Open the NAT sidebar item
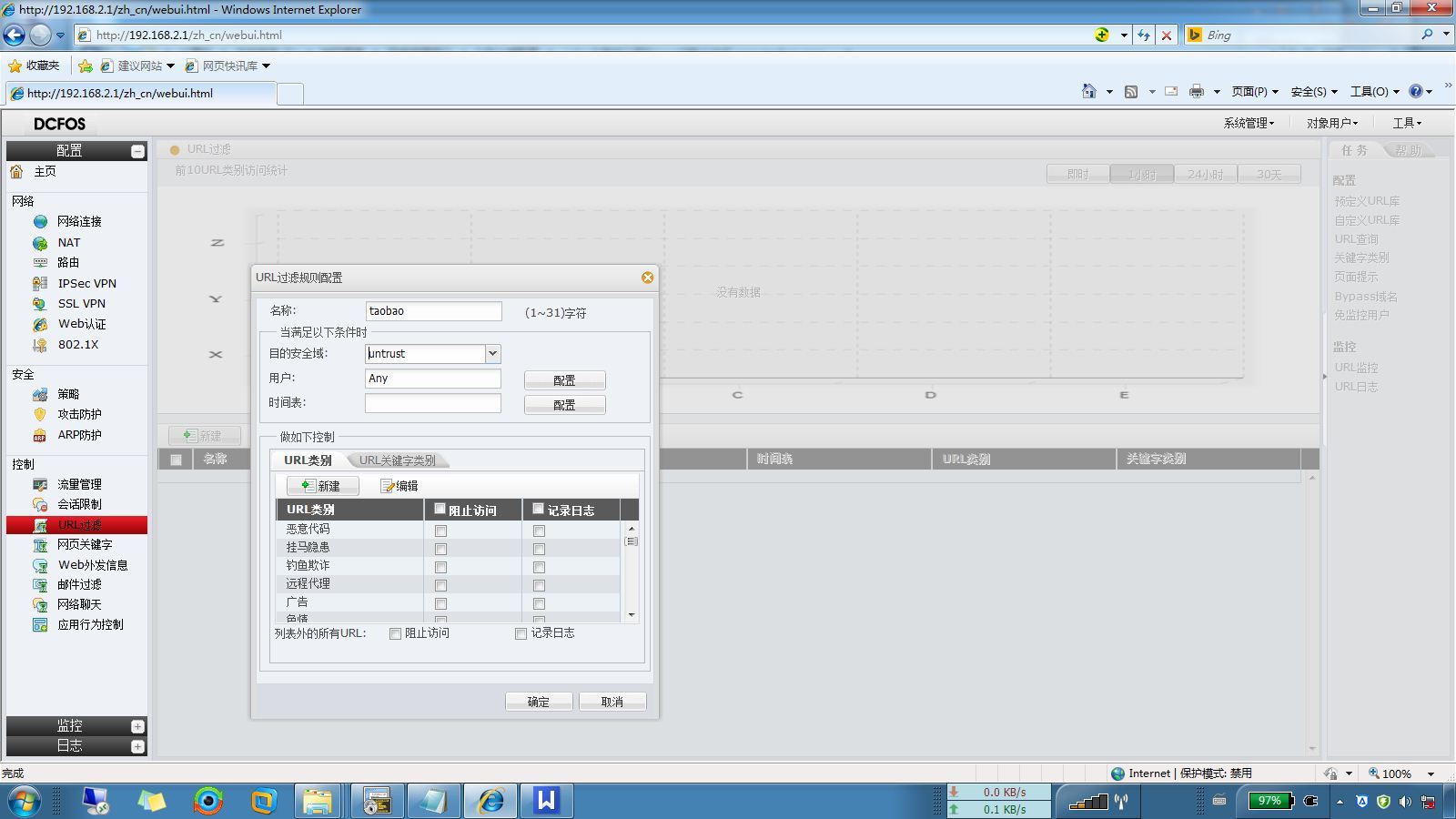 pyautogui.click(x=68, y=243)
